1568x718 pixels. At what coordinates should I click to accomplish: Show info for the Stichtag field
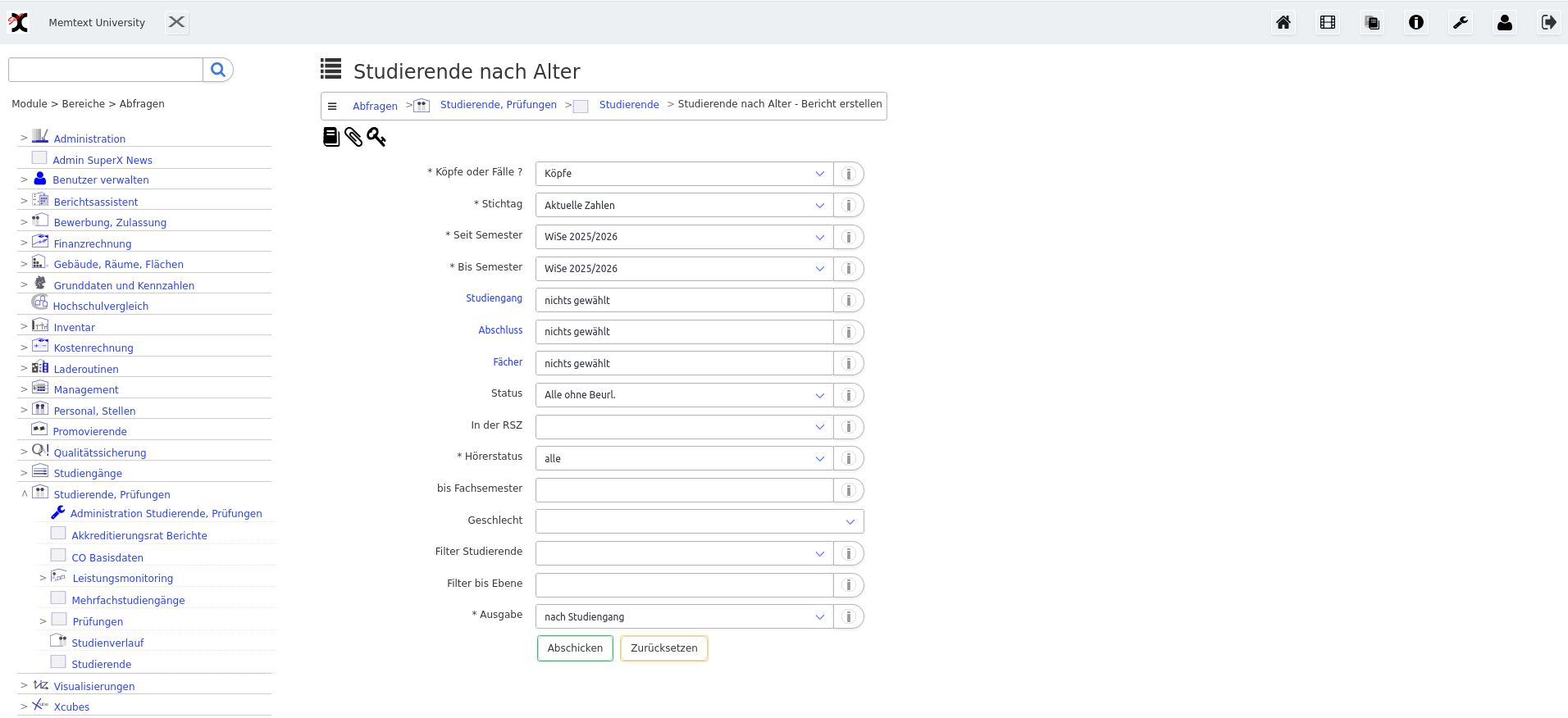849,206
